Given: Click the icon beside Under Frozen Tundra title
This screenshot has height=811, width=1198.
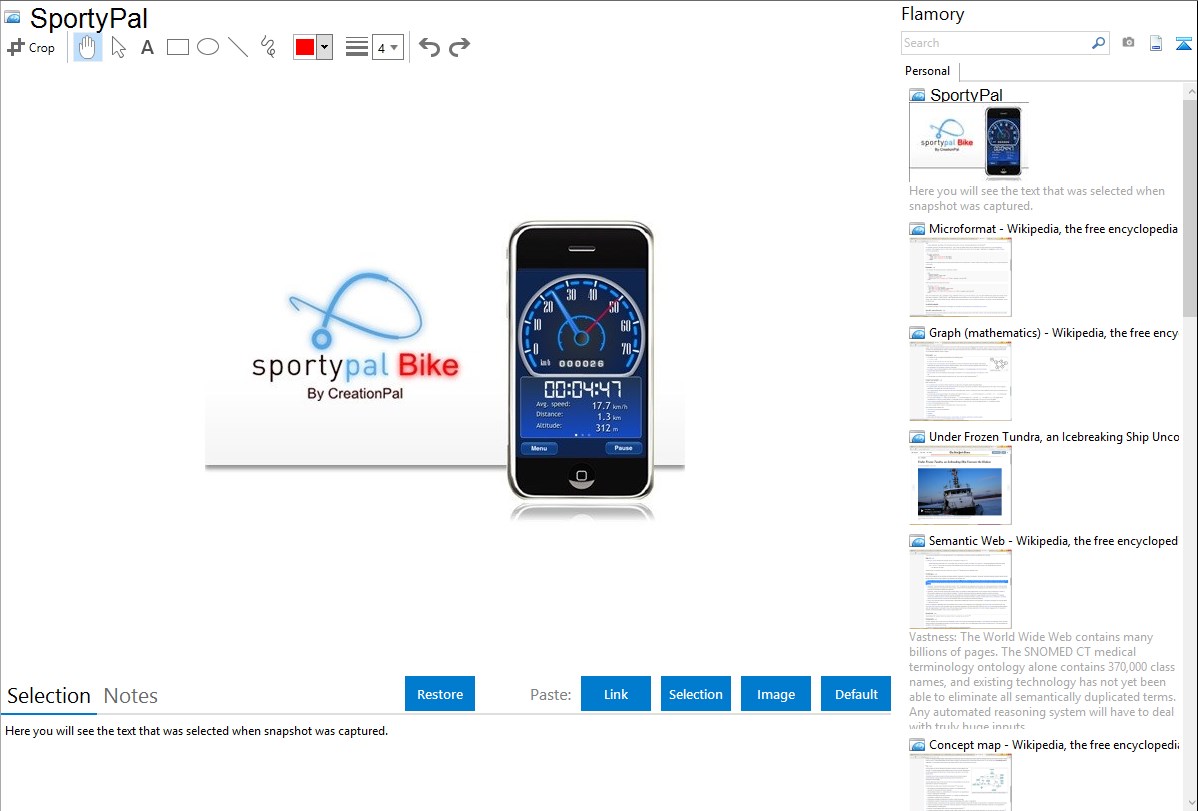Looking at the screenshot, I should pos(918,437).
